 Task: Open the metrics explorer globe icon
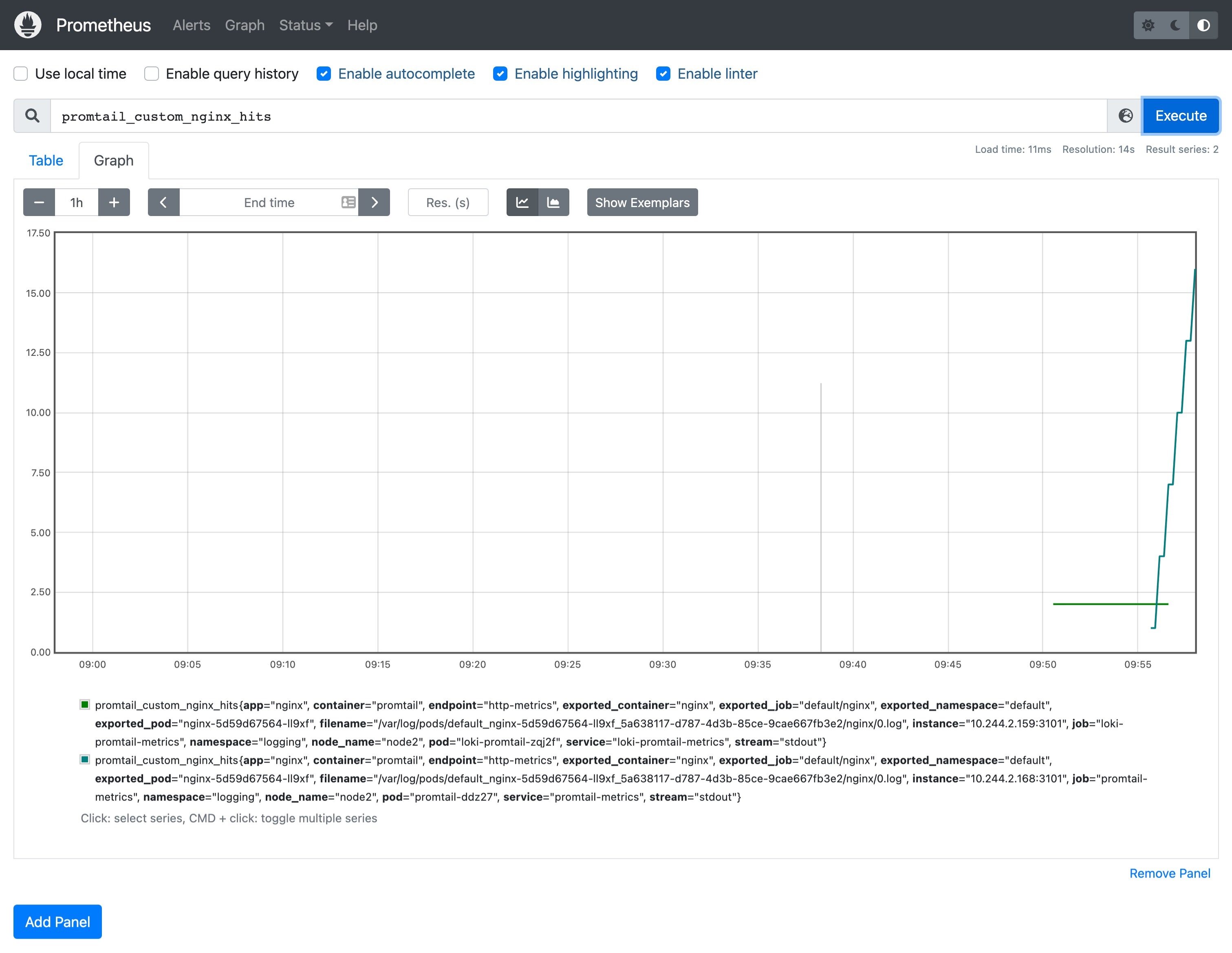[1125, 116]
